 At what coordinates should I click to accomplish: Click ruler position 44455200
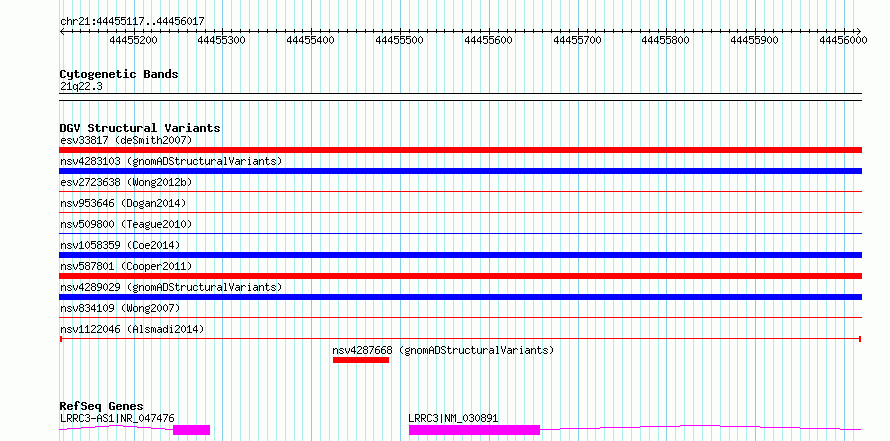(x=133, y=40)
